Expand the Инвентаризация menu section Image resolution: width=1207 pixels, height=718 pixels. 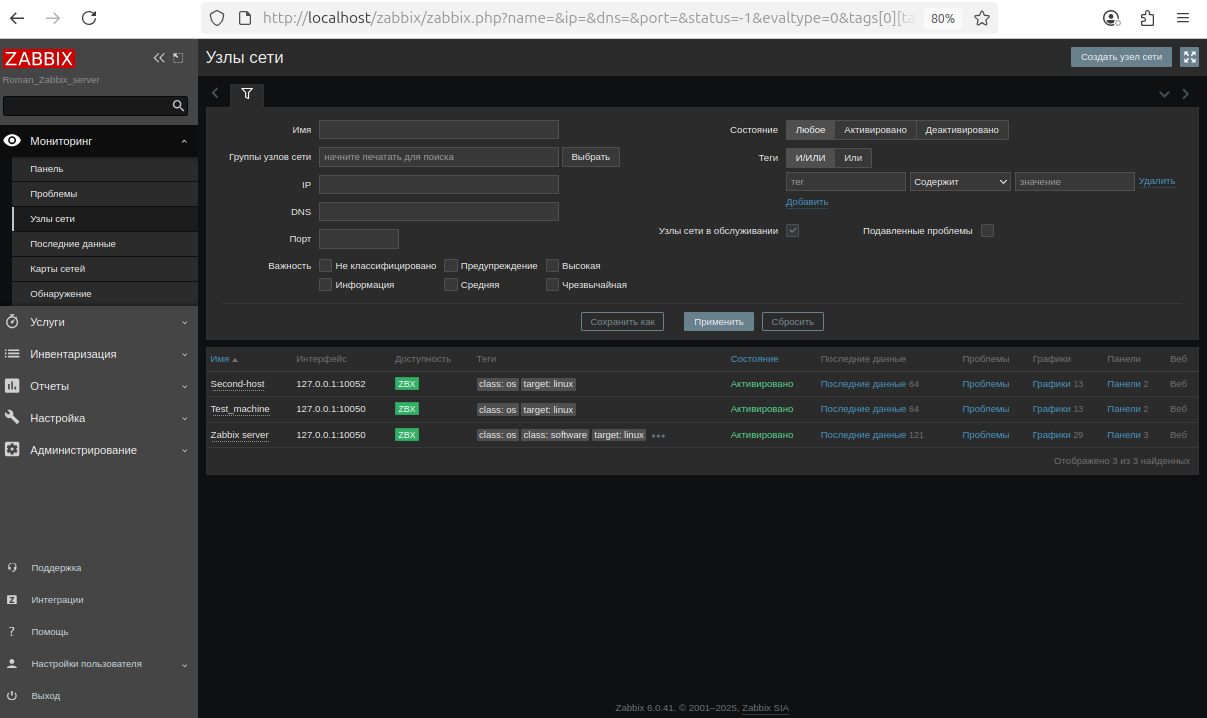pos(184,354)
